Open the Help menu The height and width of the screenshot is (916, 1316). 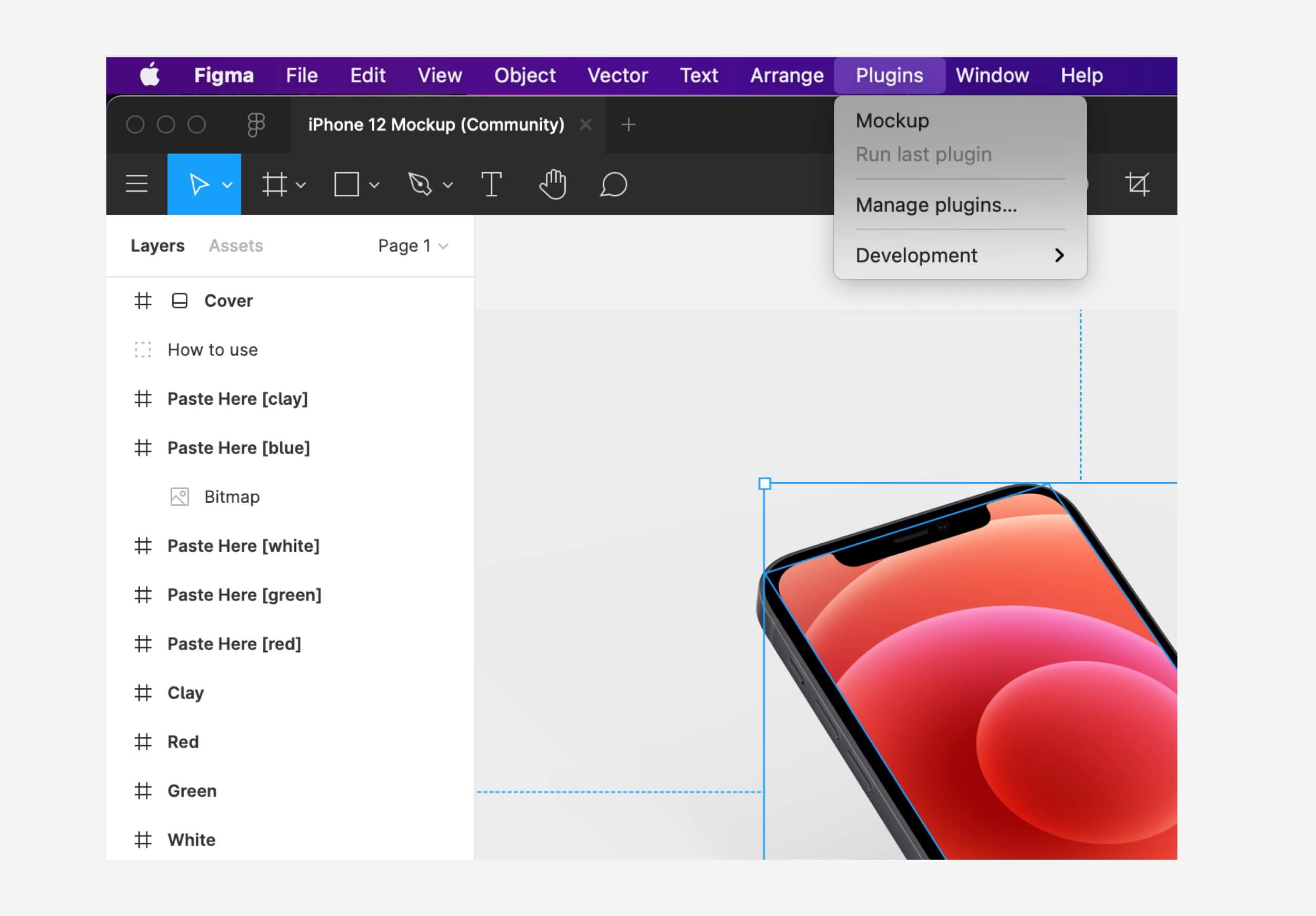click(x=1082, y=75)
